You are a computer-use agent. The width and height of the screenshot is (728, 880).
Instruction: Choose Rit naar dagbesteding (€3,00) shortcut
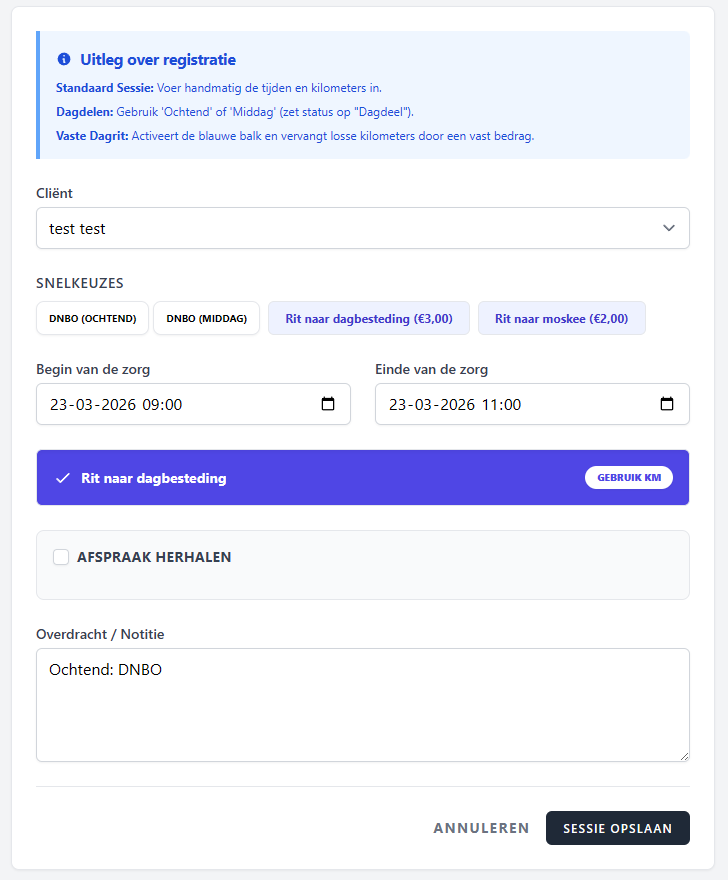[x=369, y=318]
